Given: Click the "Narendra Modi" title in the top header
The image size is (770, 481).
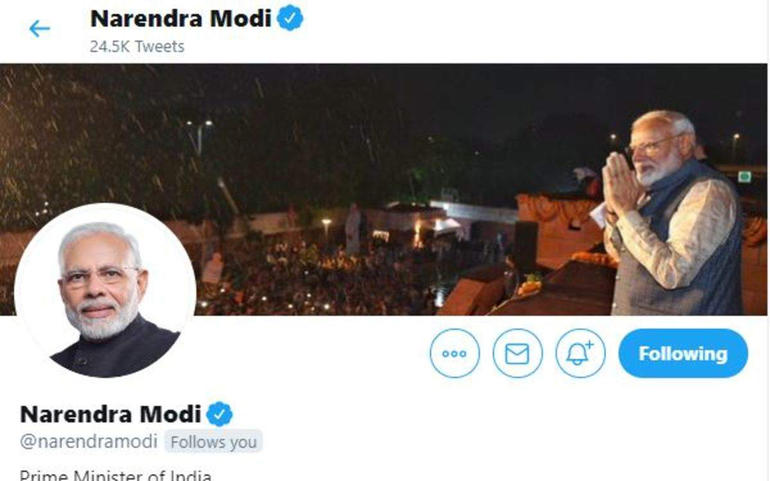Looking at the screenshot, I should (180, 18).
